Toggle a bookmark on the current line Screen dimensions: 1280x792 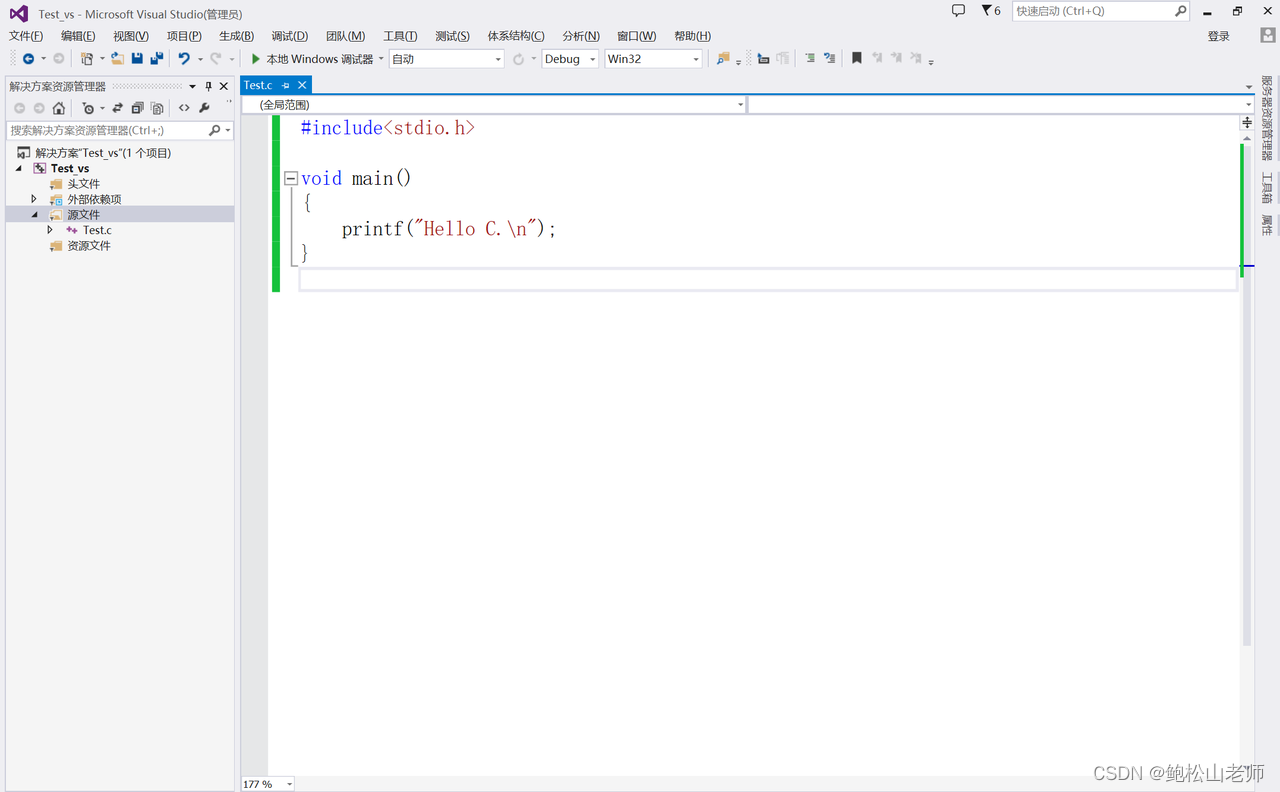pyautogui.click(x=856, y=58)
